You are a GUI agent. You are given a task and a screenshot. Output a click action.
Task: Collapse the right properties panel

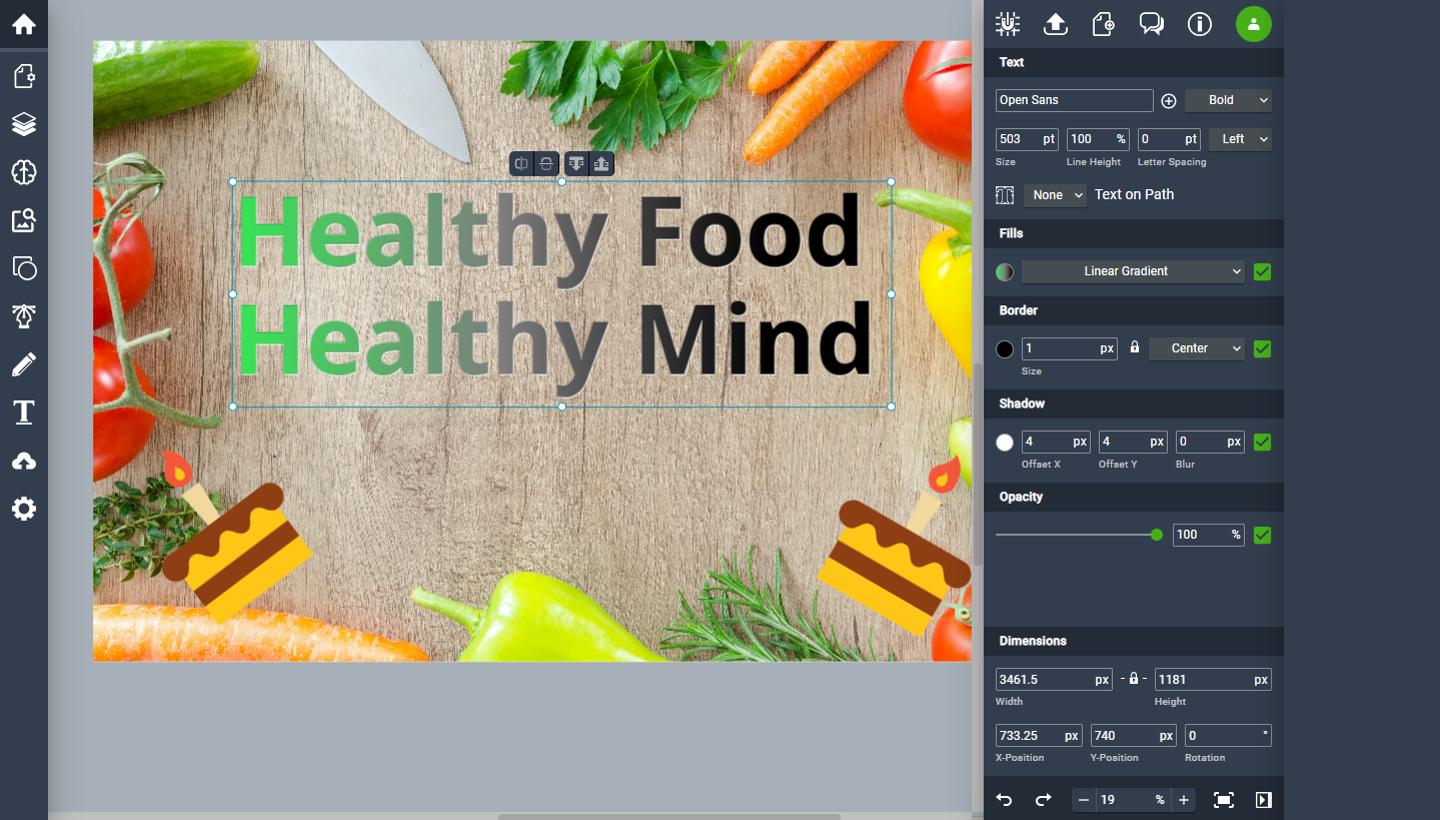click(x=1263, y=800)
